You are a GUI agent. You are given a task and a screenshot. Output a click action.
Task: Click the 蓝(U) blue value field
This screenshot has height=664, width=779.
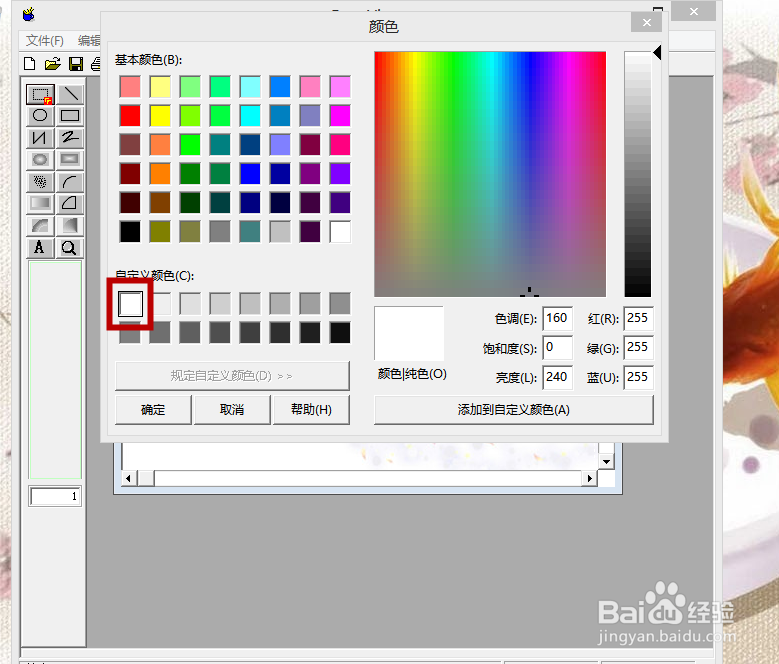pyautogui.click(x=639, y=377)
